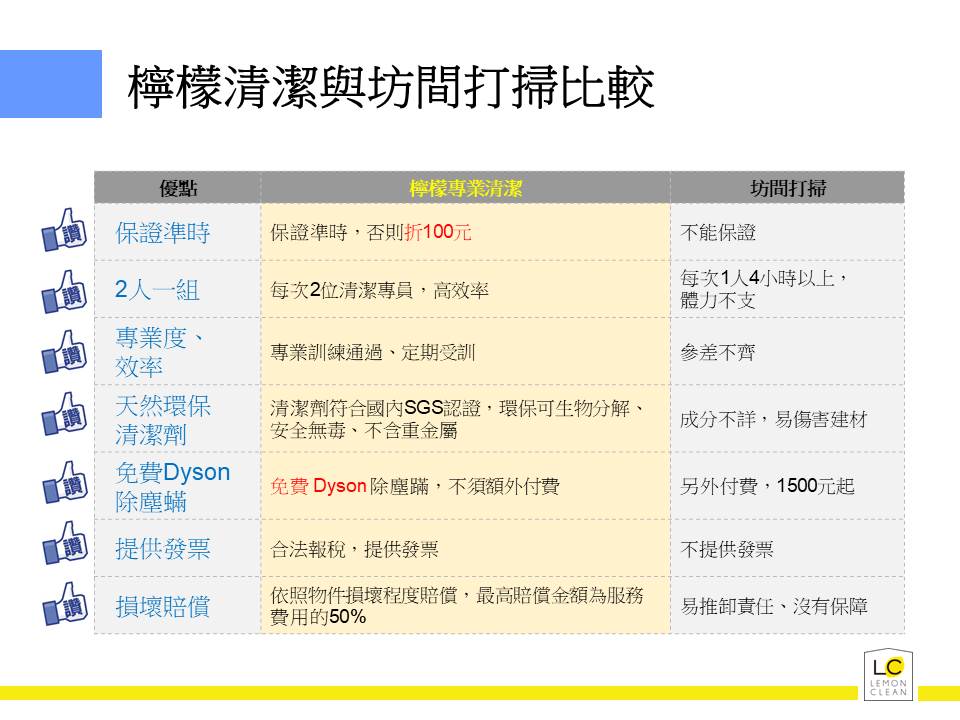Select the 優點 column header
The image size is (960, 720).
click(178, 188)
